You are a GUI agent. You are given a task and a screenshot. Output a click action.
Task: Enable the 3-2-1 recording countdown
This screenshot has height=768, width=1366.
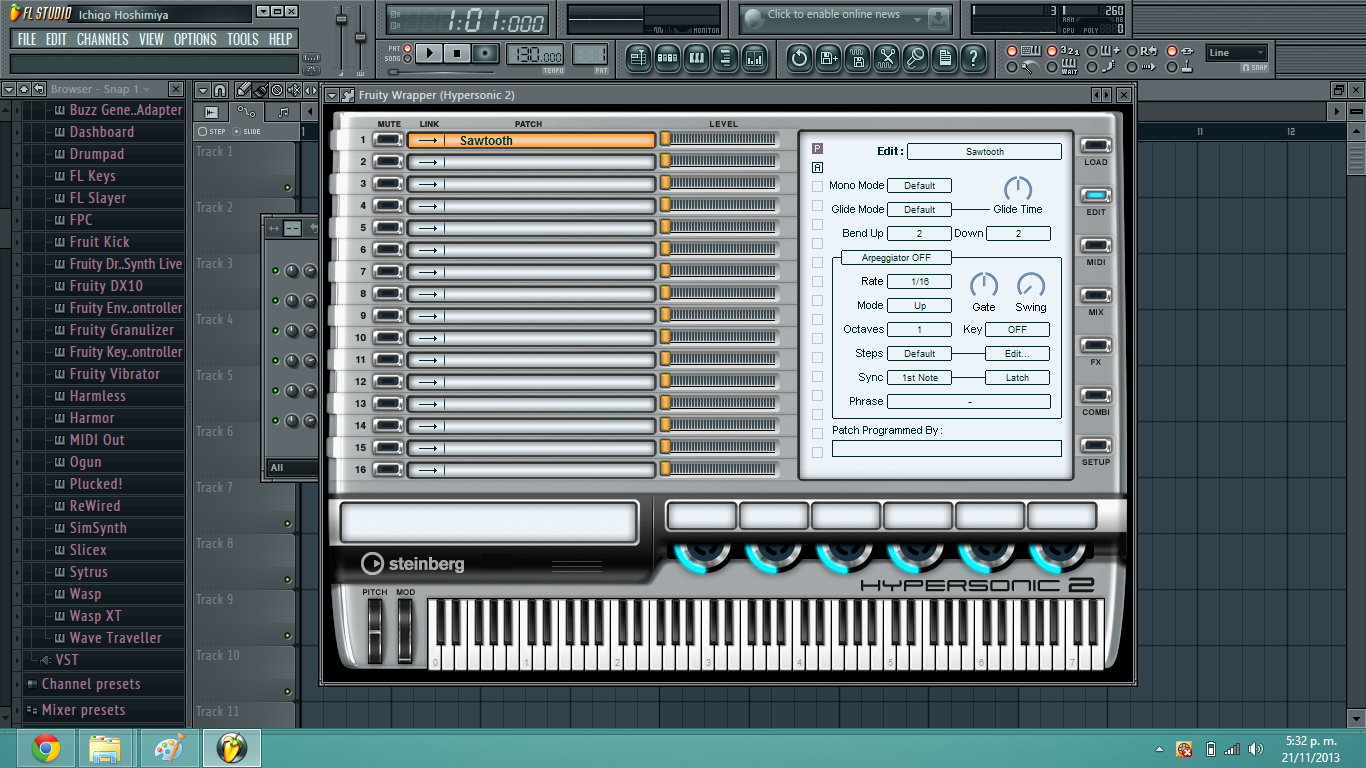(x=1051, y=51)
